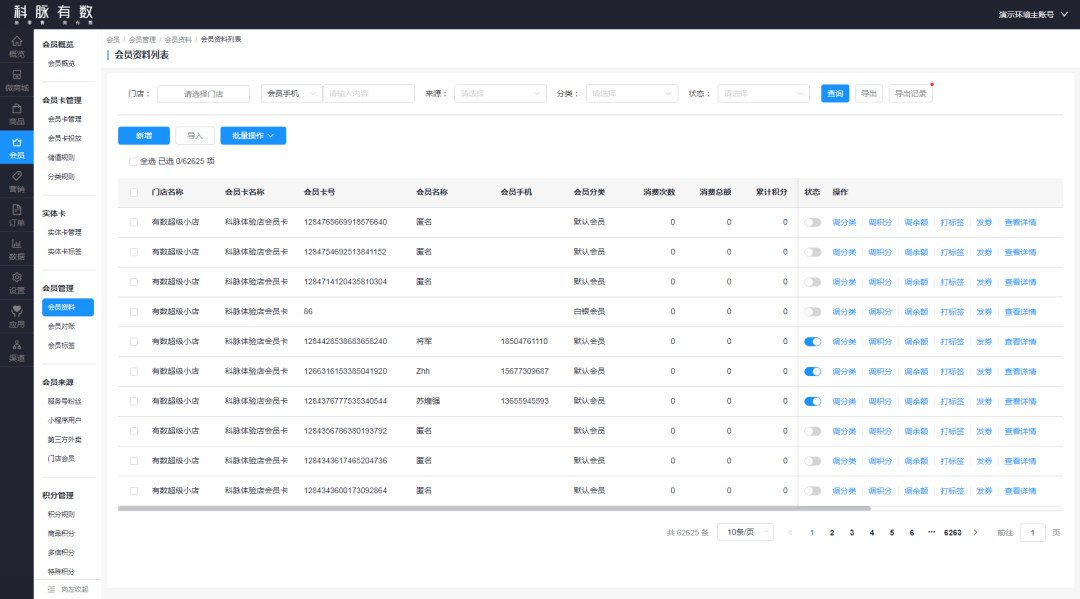The width and height of the screenshot is (1080, 599).
Task: Open the 会员手机 search type dropdown
Action: click(x=291, y=94)
